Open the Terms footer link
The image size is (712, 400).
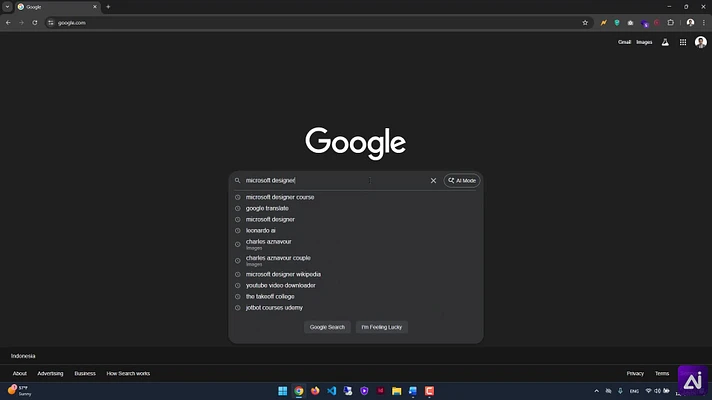(662, 374)
